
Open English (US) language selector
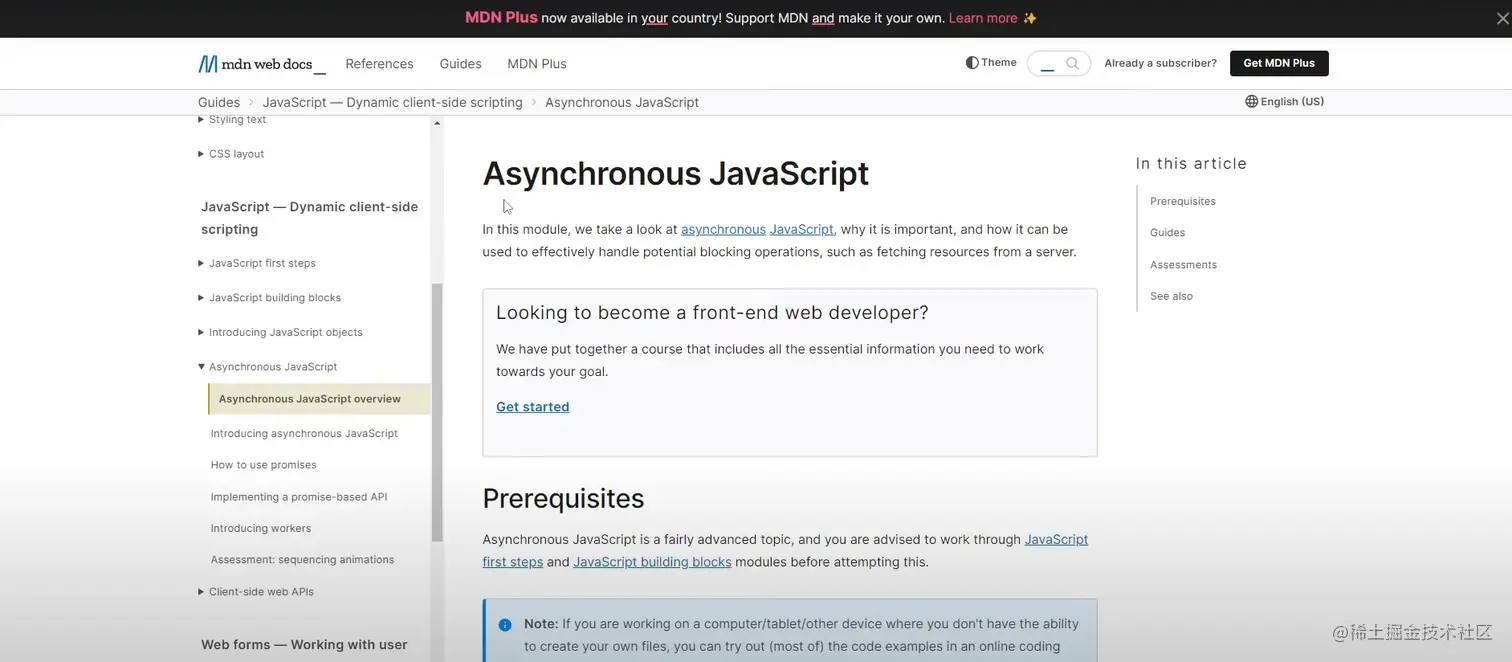1285,101
